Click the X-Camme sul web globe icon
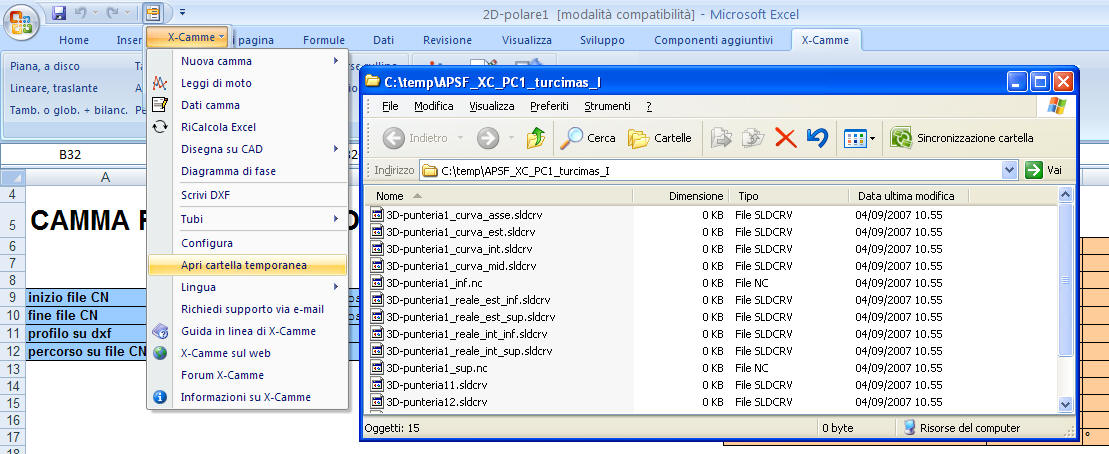The width and height of the screenshot is (1109, 454). (161, 353)
